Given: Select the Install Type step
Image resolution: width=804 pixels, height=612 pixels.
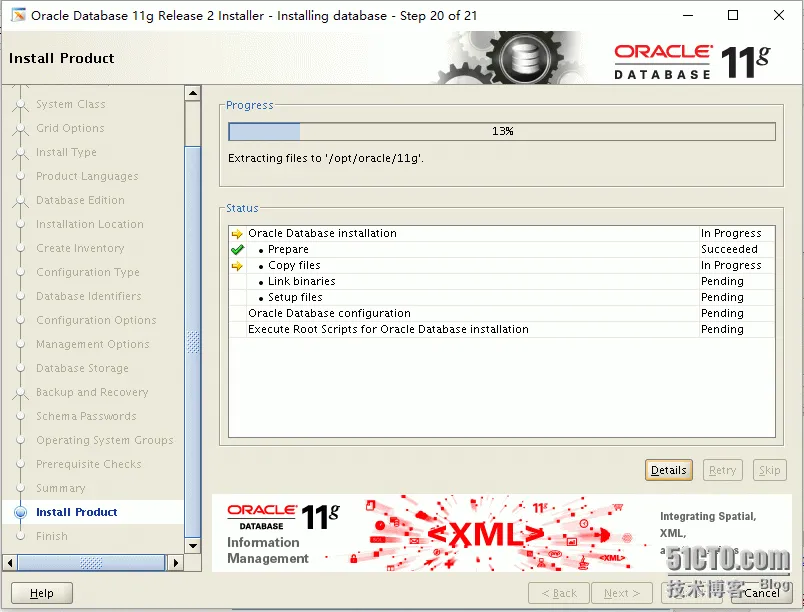Looking at the screenshot, I should pos(66,152).
